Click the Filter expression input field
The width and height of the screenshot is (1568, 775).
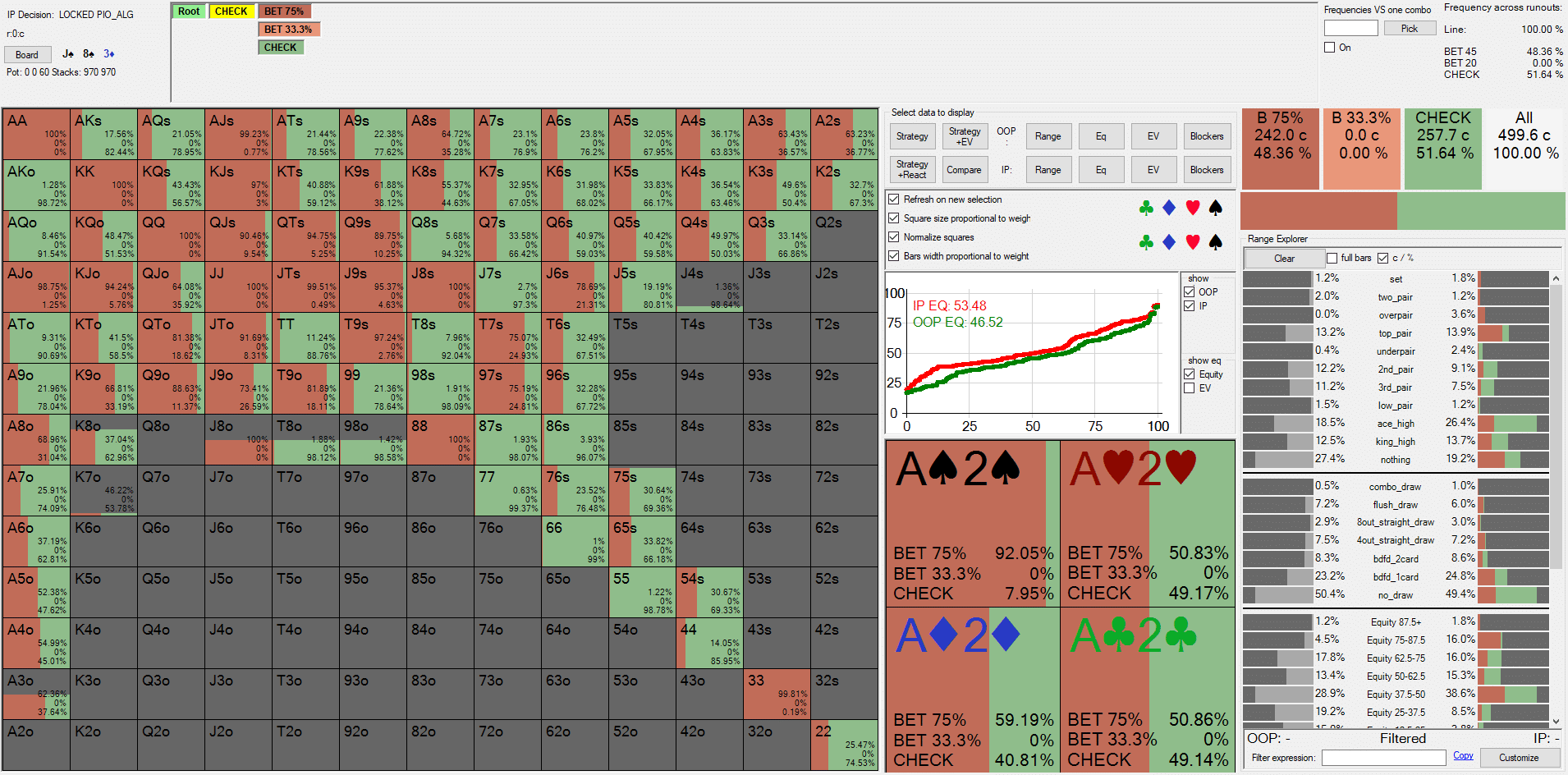click(x=1383, y=758)
